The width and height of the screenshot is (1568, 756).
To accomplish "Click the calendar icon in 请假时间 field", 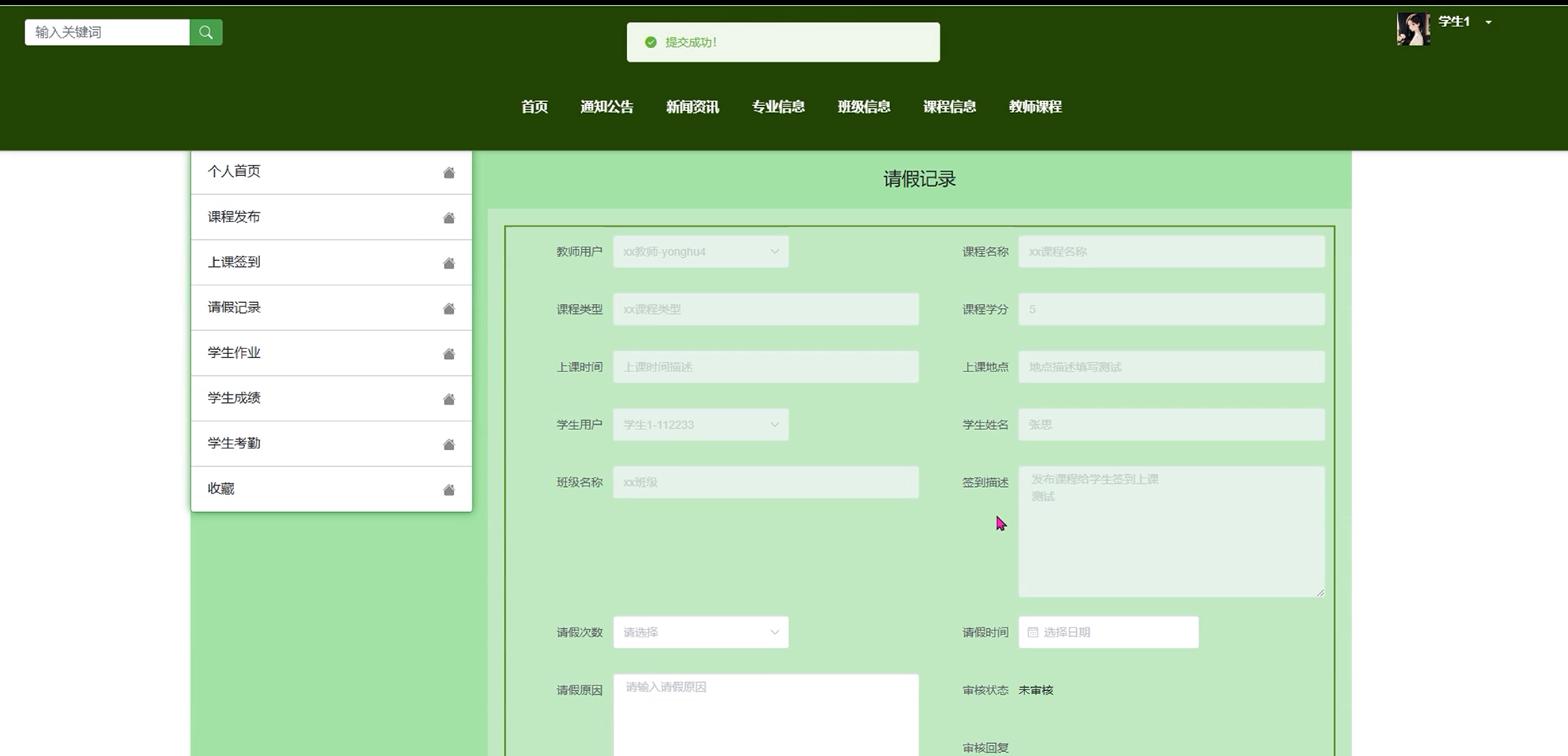I will coord(1033,632).
